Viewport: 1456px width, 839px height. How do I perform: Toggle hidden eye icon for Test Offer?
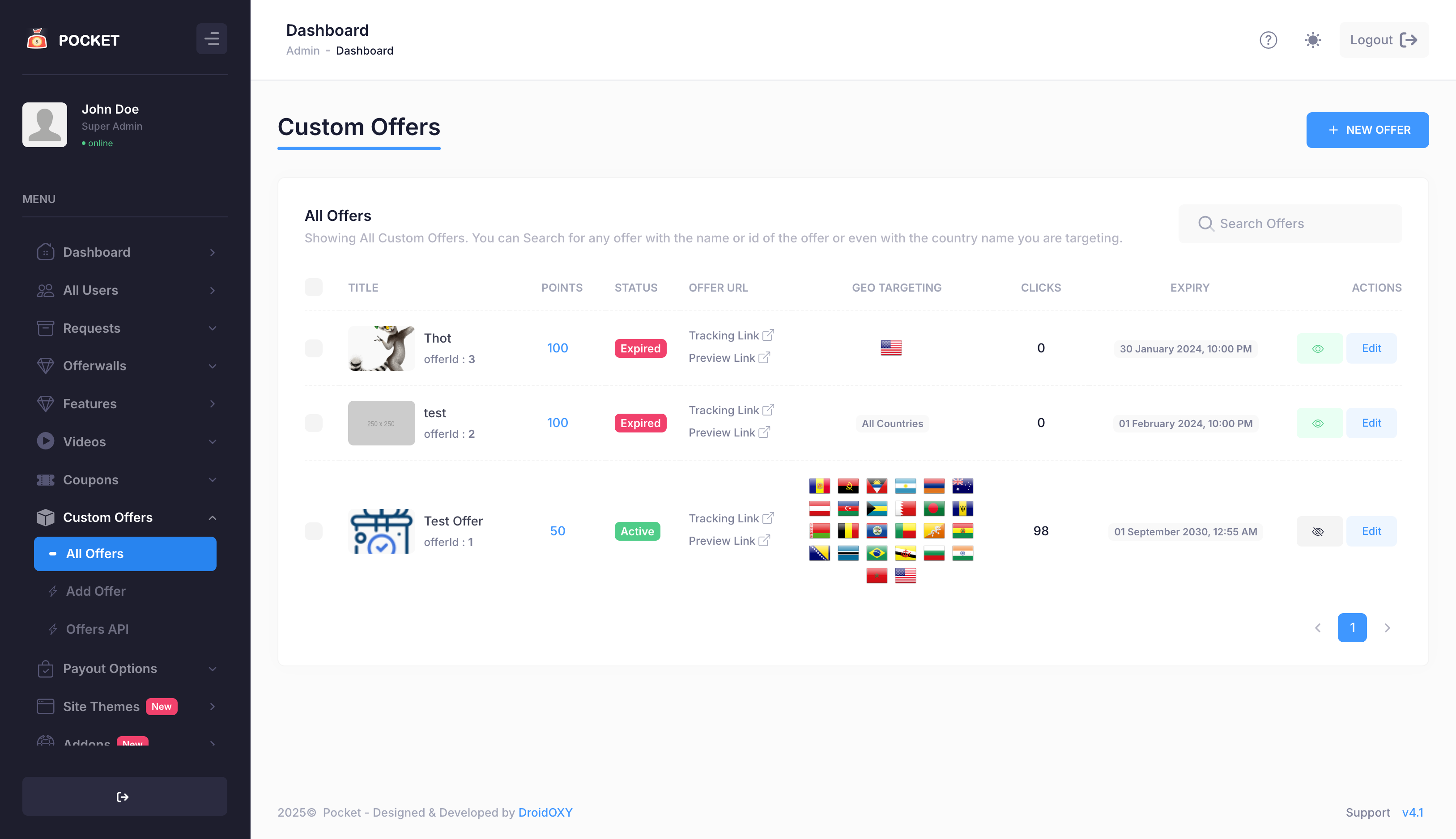[1318, 531]
